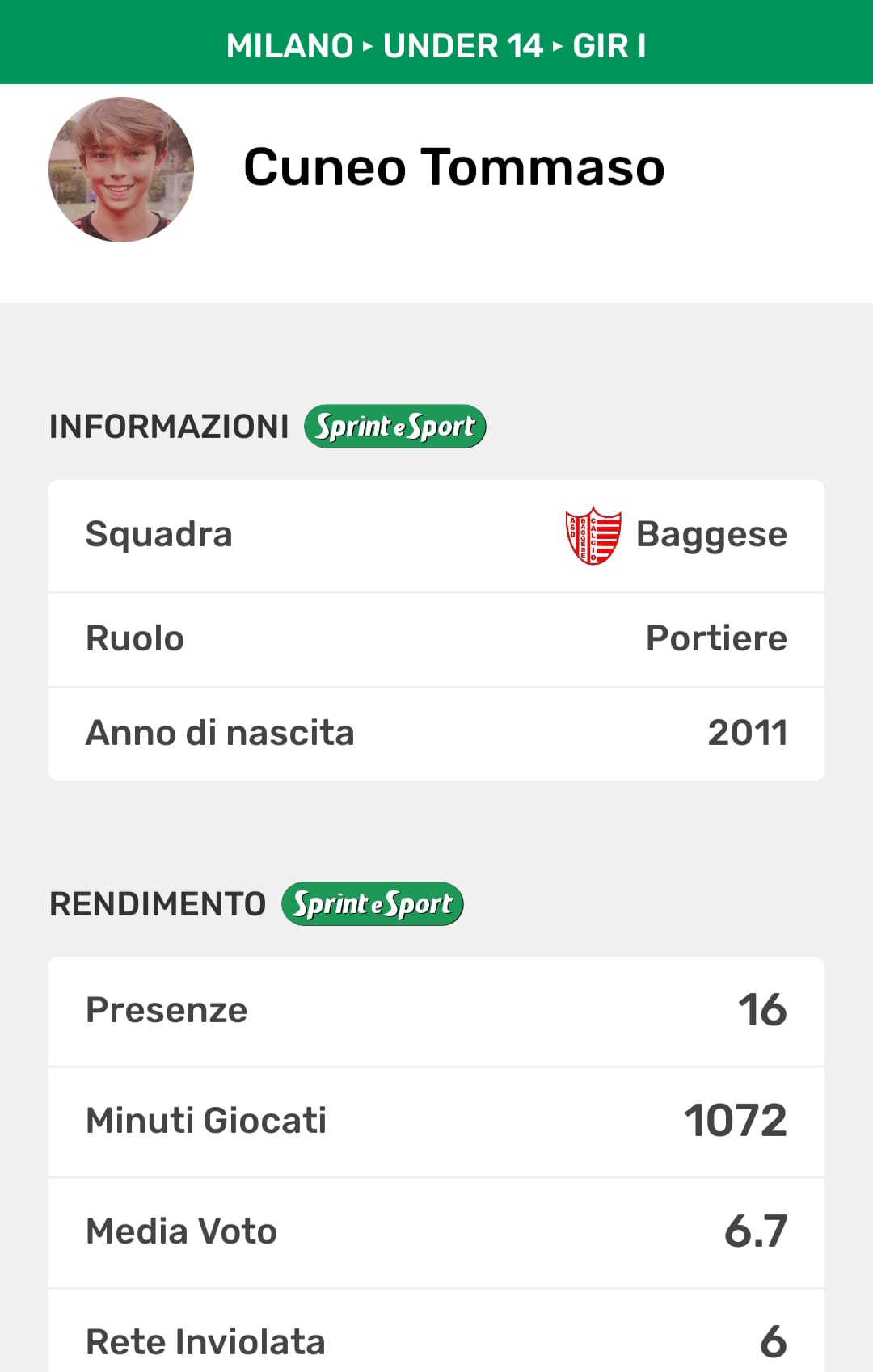Open GIR I in the breadcrumb
Viewport: 873px width, 1372px height.
pos(609,46)
